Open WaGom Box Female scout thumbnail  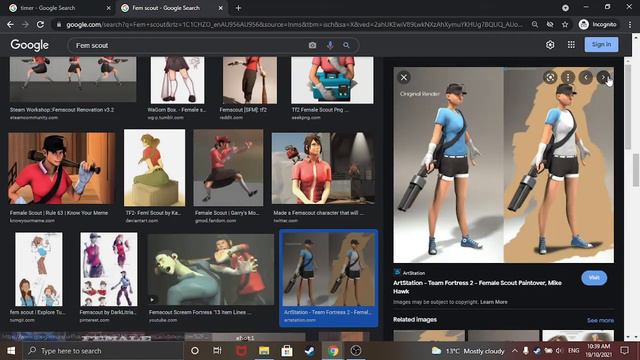[x=178, y=80]
